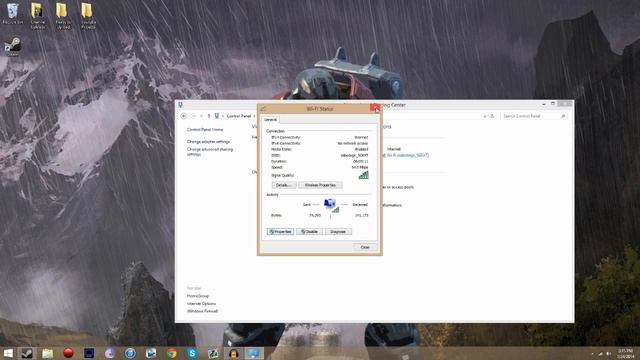Click the taskbar clock and date
Viewport: 640px width, 360px height.
(x=625, y=353)
